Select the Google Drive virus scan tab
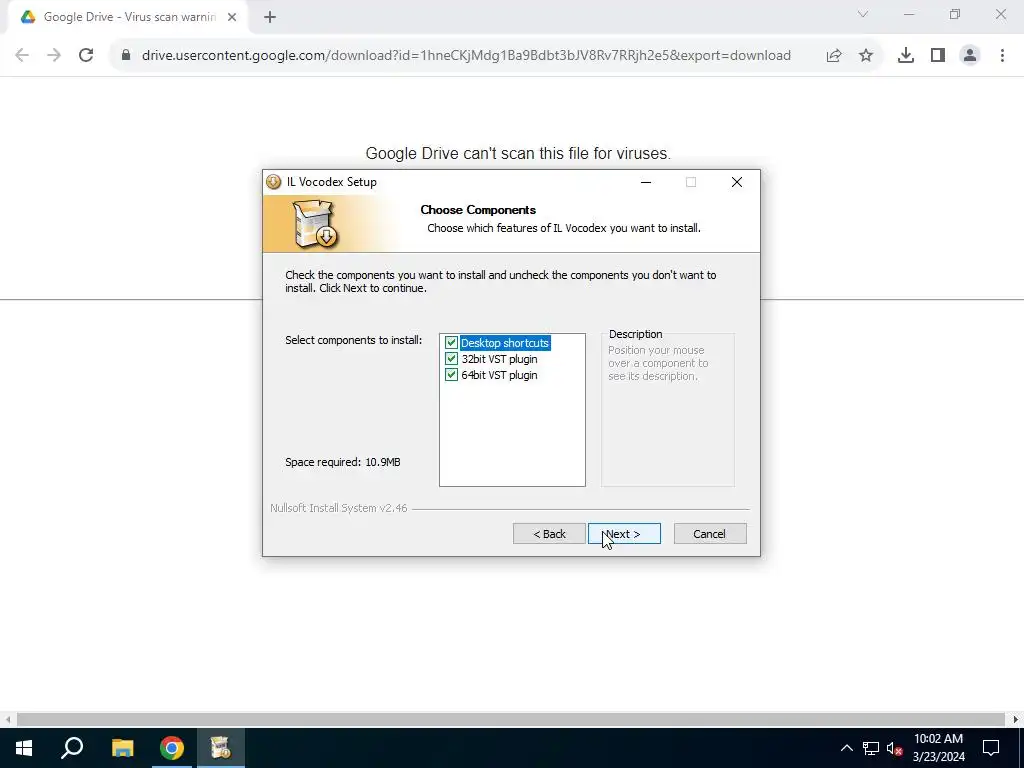This screenshot has width=1024, height=768. tap(127, 17)
